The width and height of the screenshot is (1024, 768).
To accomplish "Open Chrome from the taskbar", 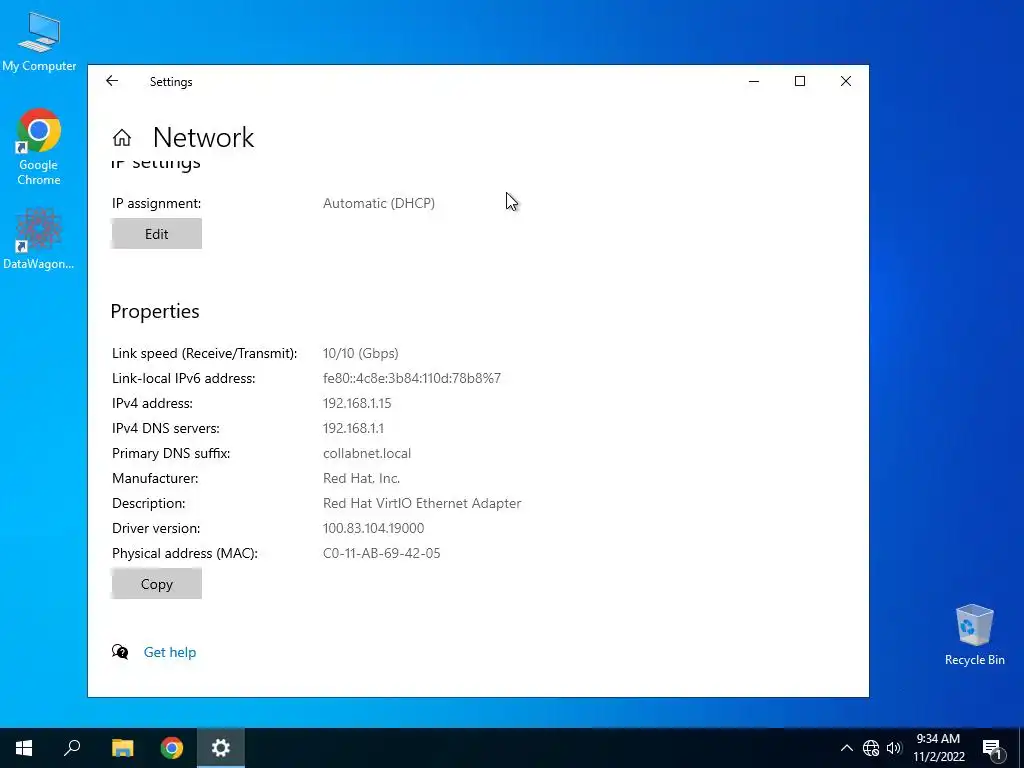I will click(172, 748).
